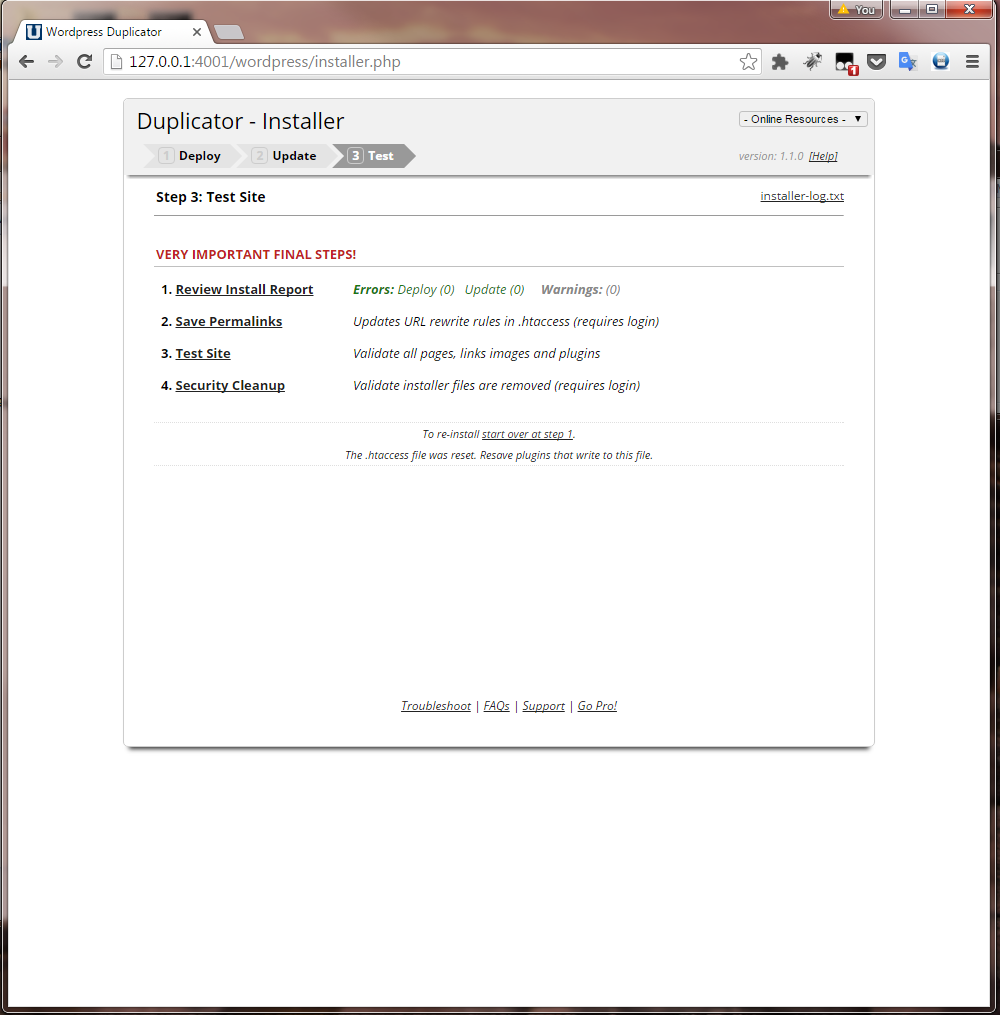Open the Test Site link
Viewport: 1000px width, 1015px height.
(x=203, y=353)
